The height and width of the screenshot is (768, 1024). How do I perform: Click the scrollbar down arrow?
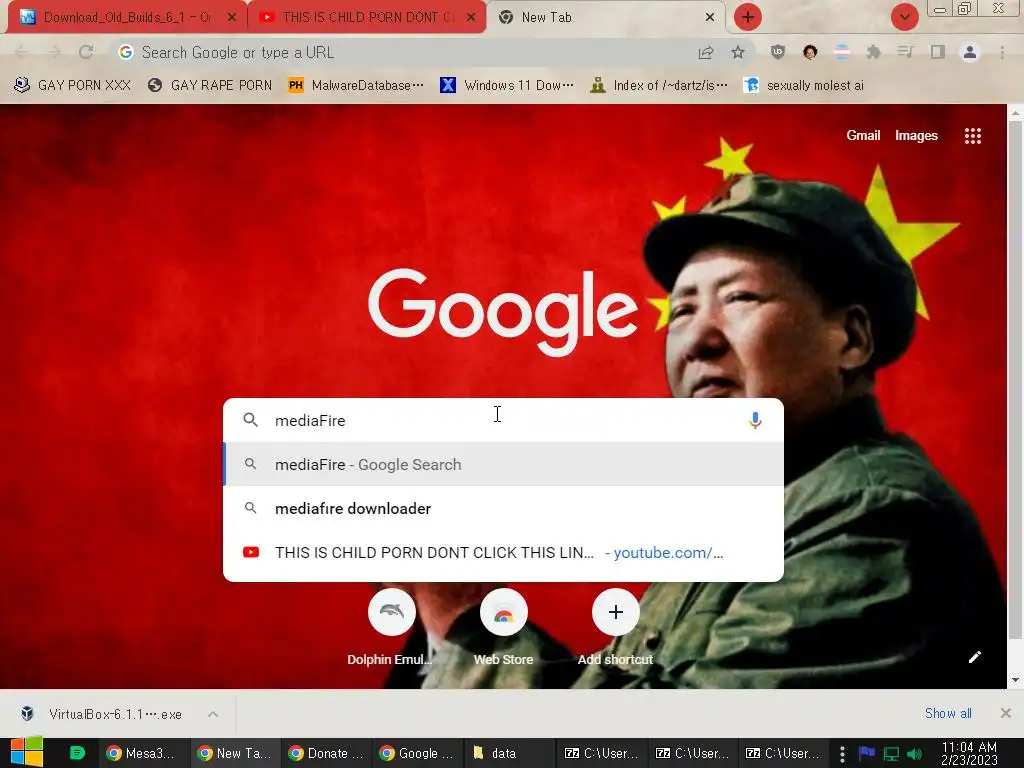point(1015,680)
